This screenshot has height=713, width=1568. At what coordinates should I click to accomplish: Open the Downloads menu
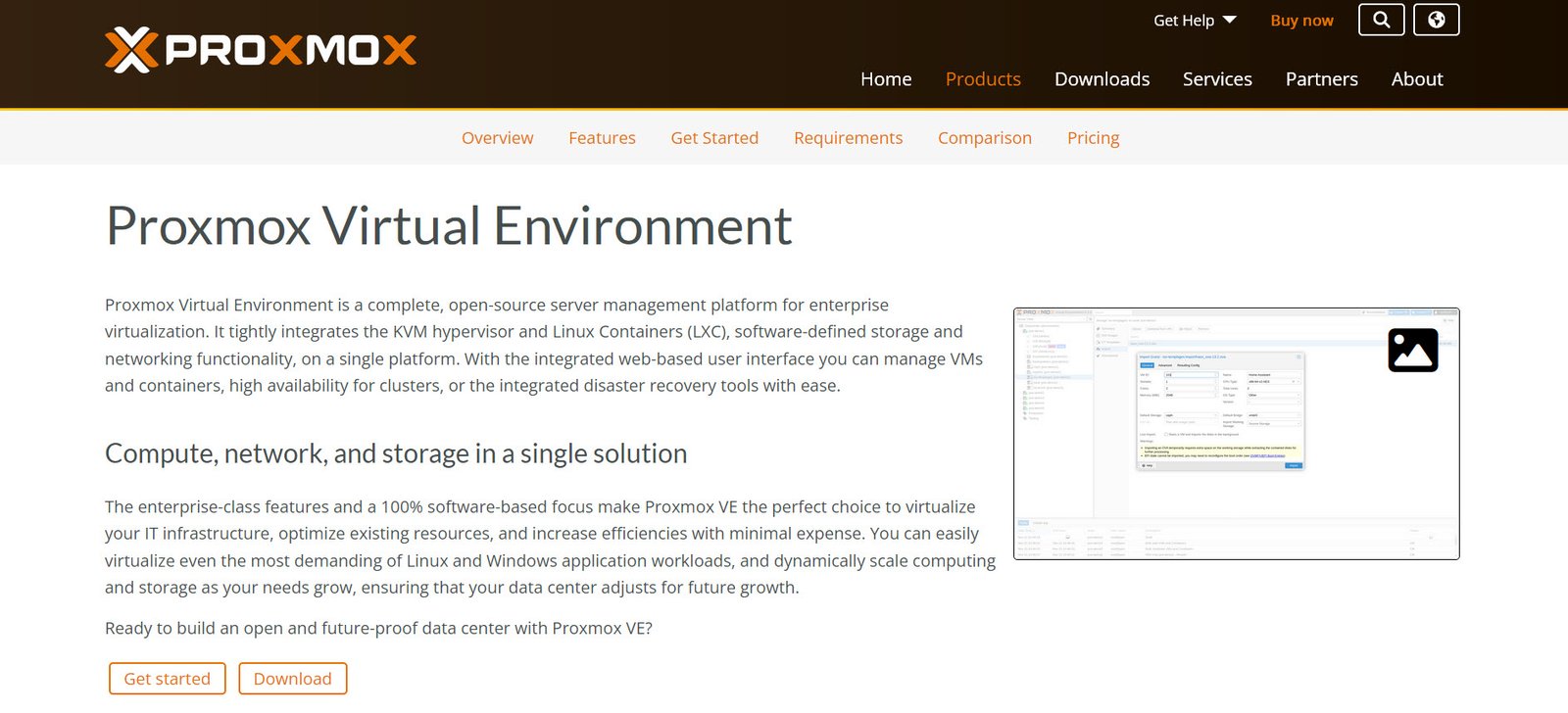[x=1102, y=79]
